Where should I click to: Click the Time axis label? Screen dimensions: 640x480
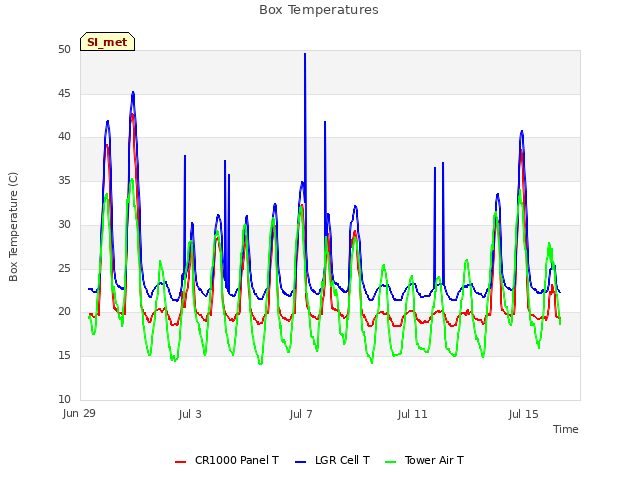point(565,429)
